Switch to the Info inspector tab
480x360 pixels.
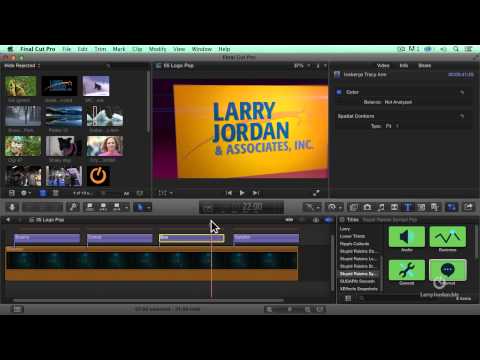pos(404,65)
